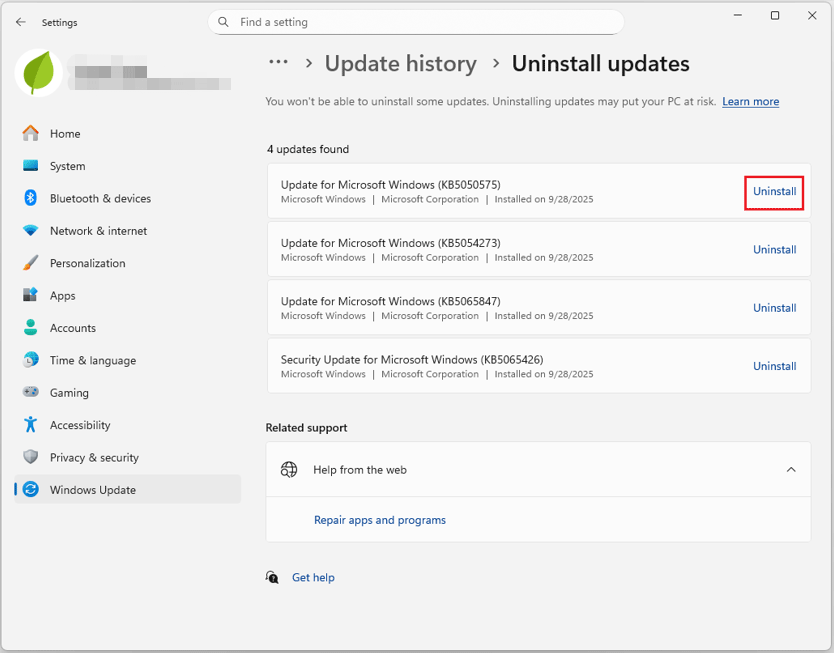Viewport: 834px width, 653px height.
Task: Select Apps in the navigation pane
Action: click(x=62, y=295)
